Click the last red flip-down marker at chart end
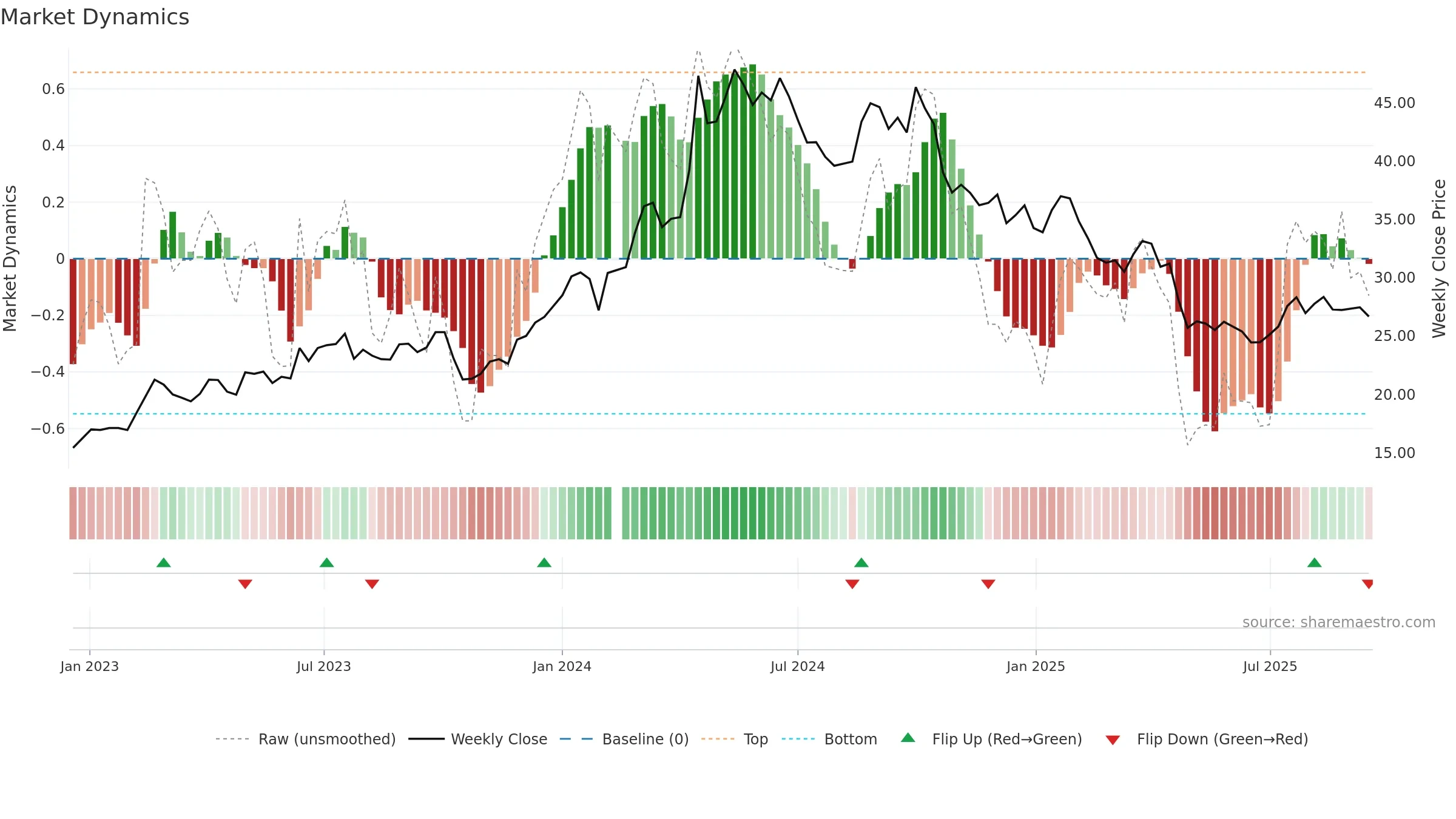 pos(1367,584)
